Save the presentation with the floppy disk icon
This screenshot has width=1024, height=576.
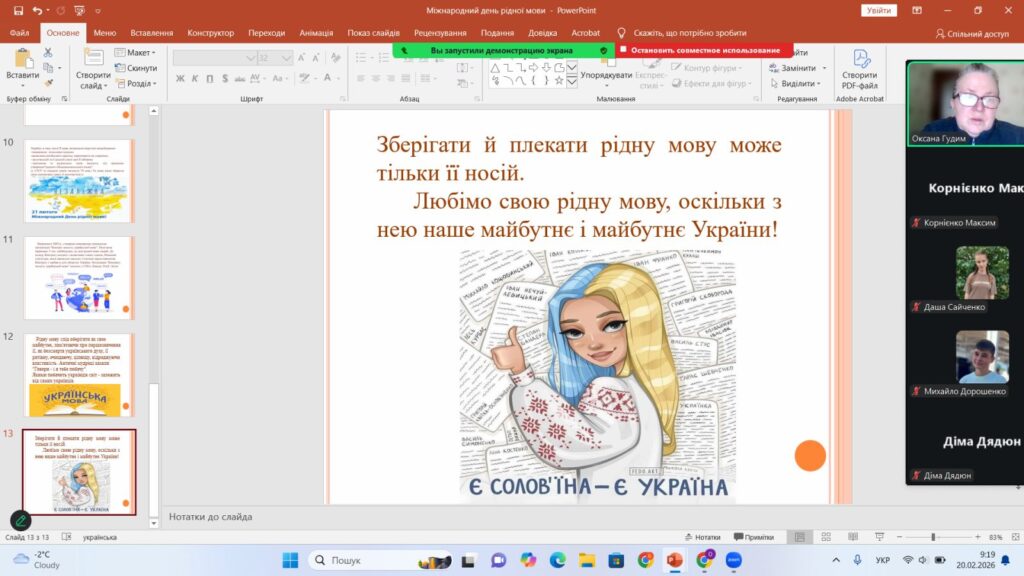(18, 10)
